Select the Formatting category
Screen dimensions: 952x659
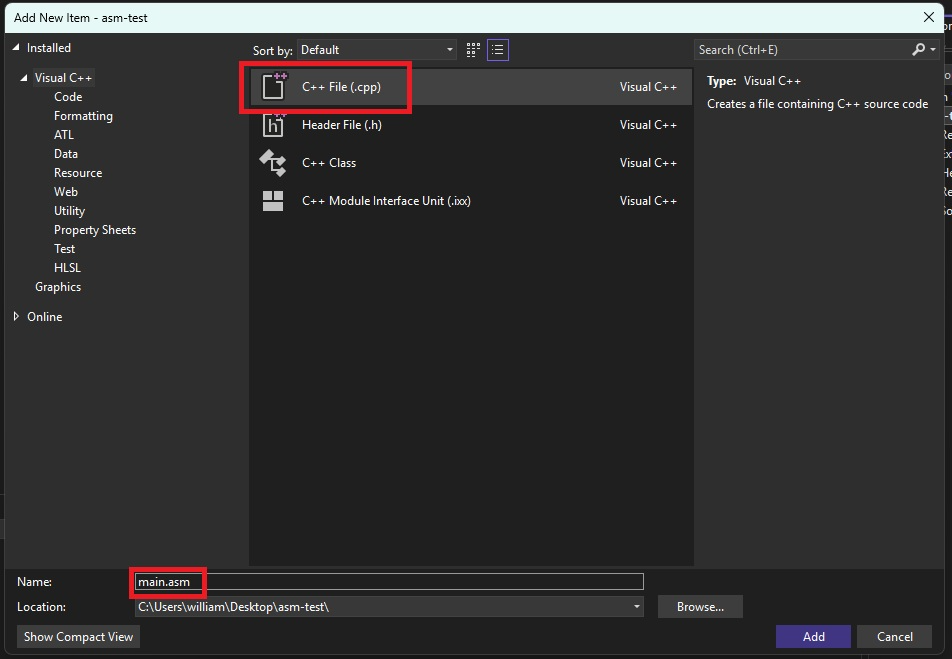tap(83, 116)
